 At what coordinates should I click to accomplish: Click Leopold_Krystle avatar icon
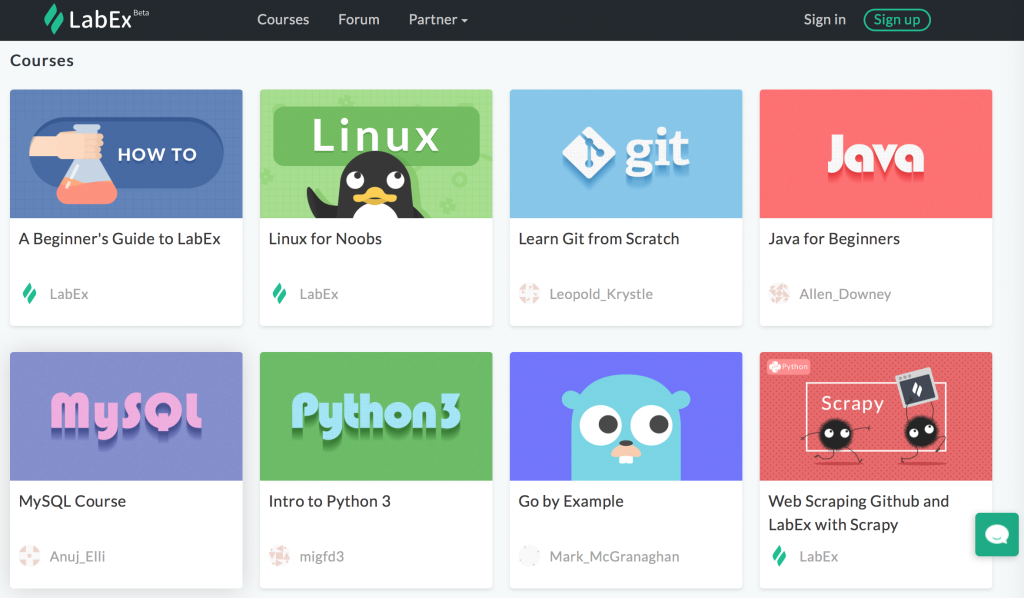click(x=530, y=294)
